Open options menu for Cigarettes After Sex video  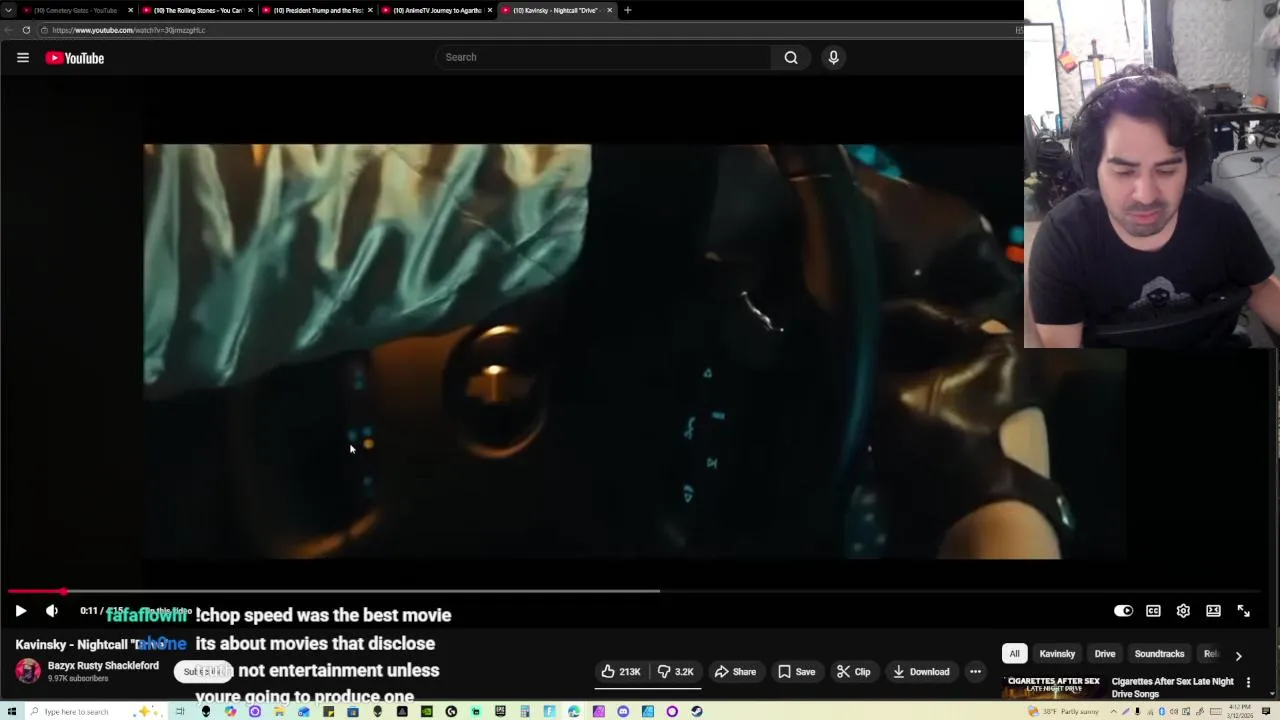1248,683
